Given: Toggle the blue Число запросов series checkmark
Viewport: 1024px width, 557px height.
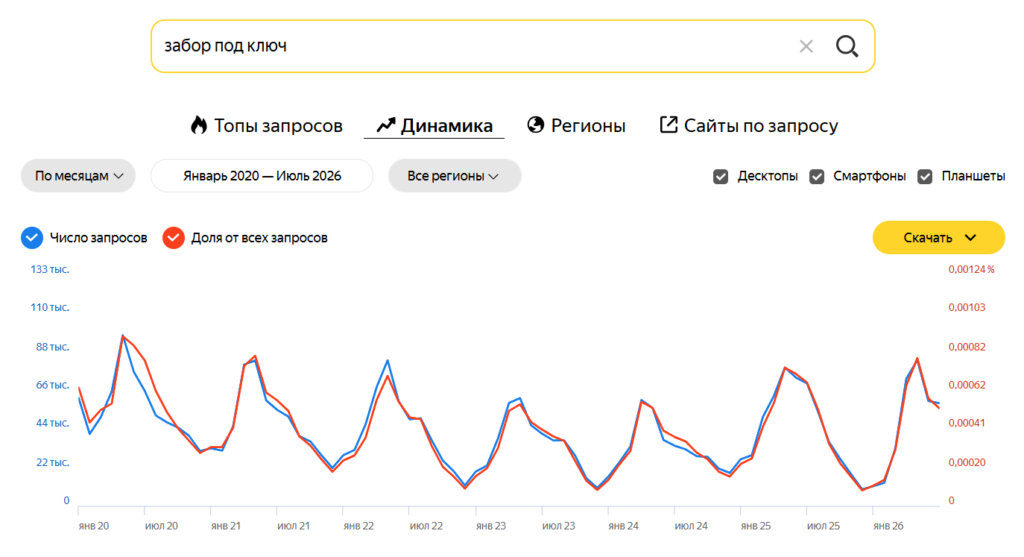Looking at the screenshot, I should click(x=32, y=238).
